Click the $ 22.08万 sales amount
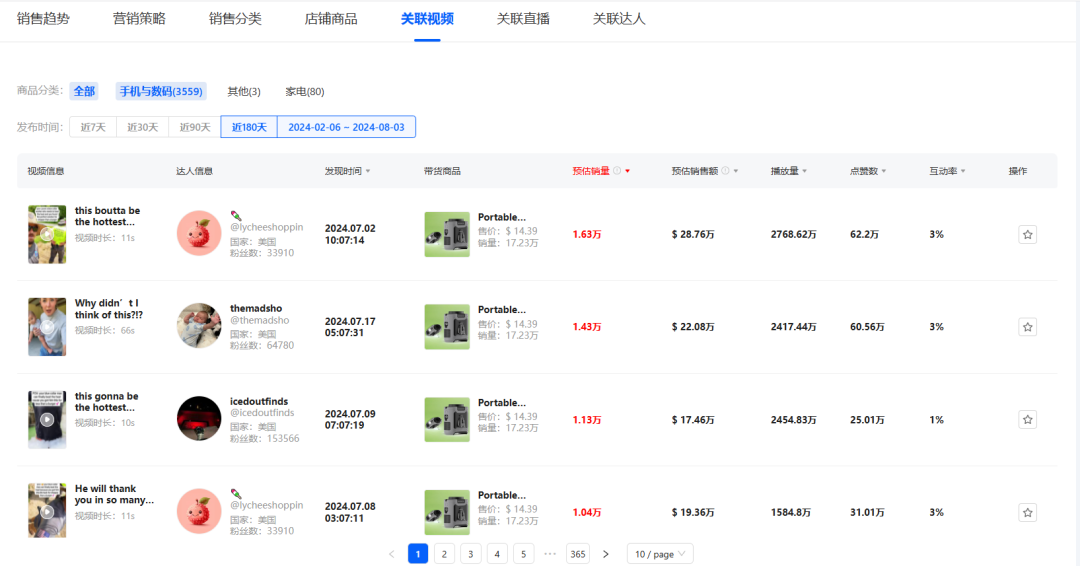The height and width of the screenshot is (566, 1080). [693, 327]
